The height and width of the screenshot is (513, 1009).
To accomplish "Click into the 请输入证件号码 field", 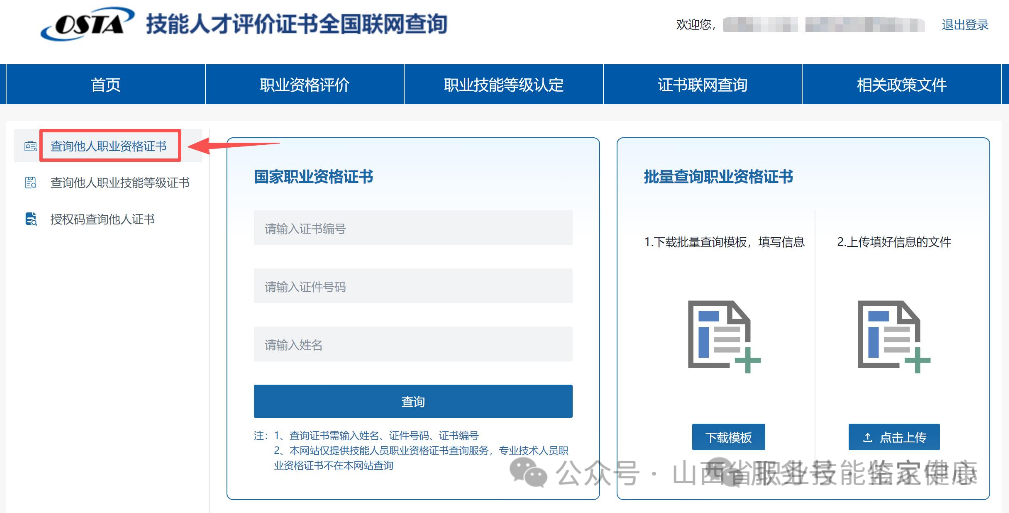I will [413, 286].
